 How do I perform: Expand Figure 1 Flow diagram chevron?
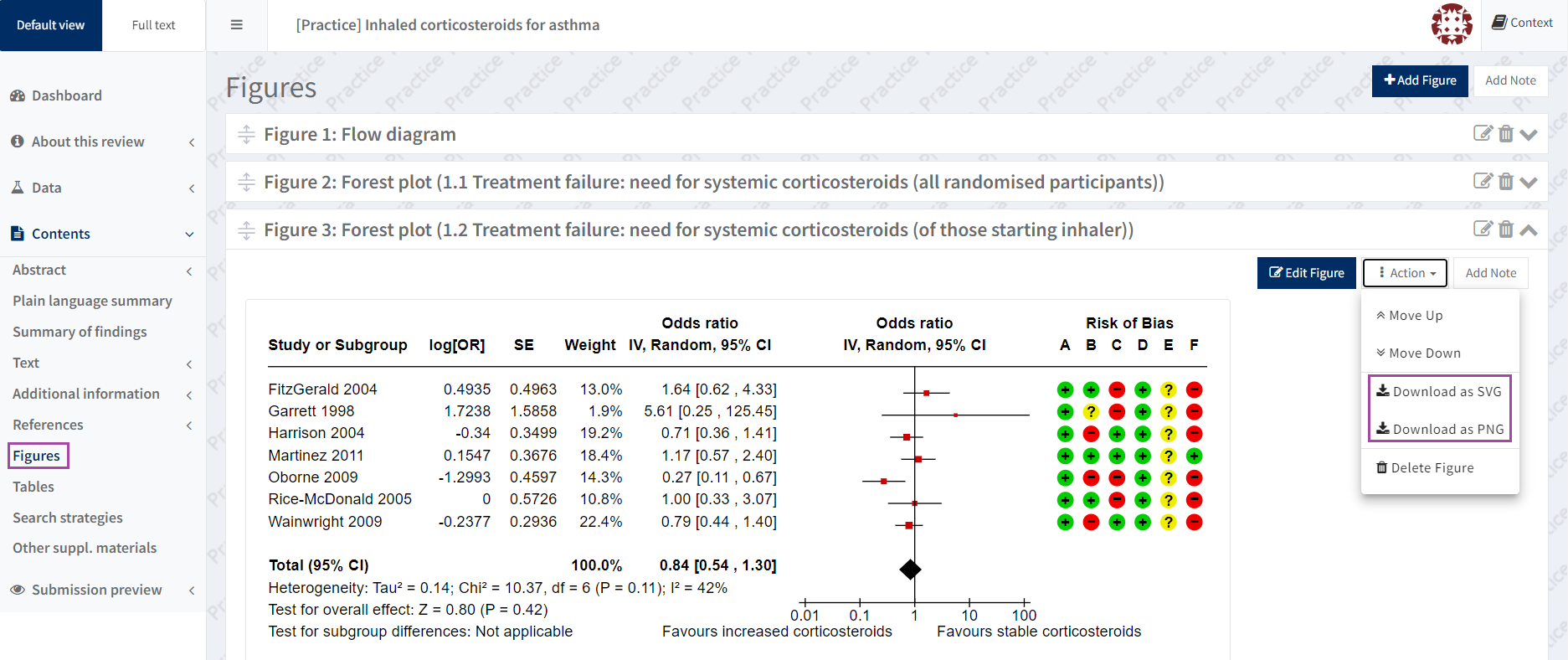tap(1529, 134)
